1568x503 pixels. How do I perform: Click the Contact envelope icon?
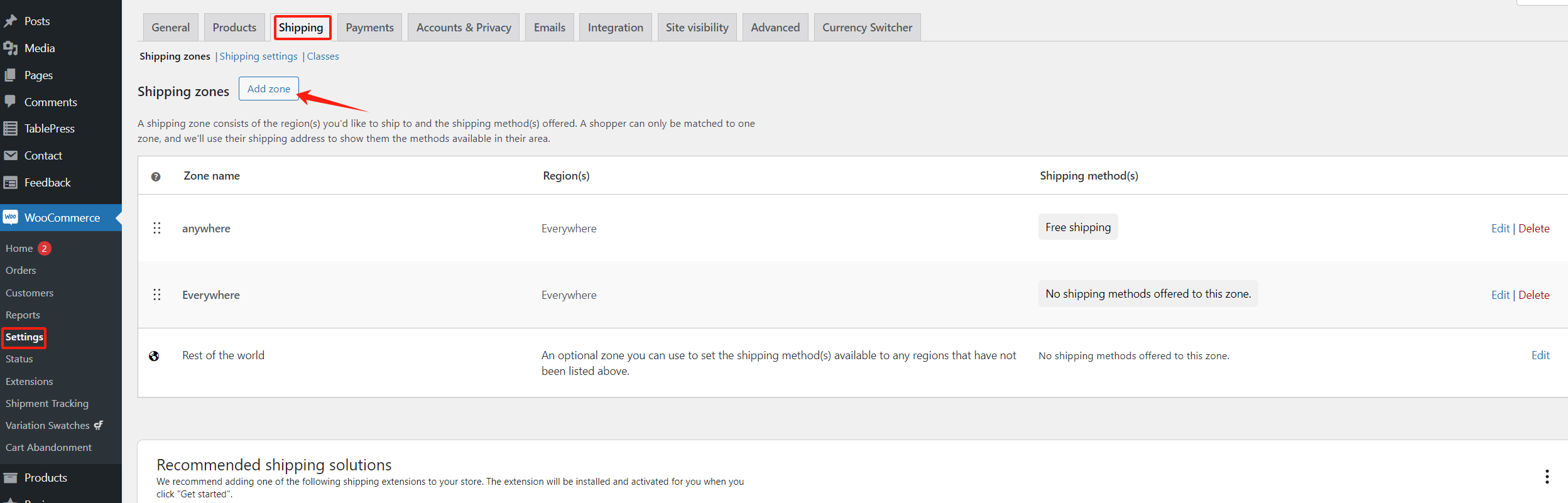coord(10,156)
